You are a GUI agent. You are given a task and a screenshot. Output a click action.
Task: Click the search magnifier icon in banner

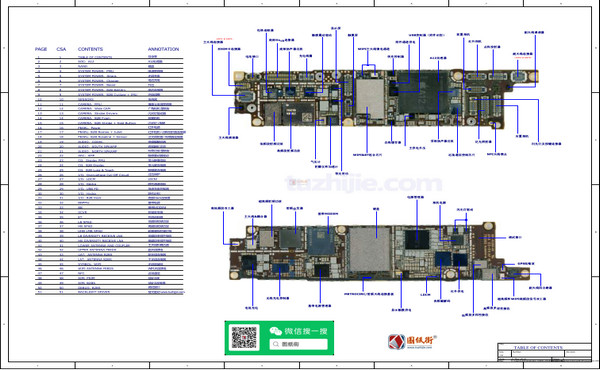pos(276,344)
